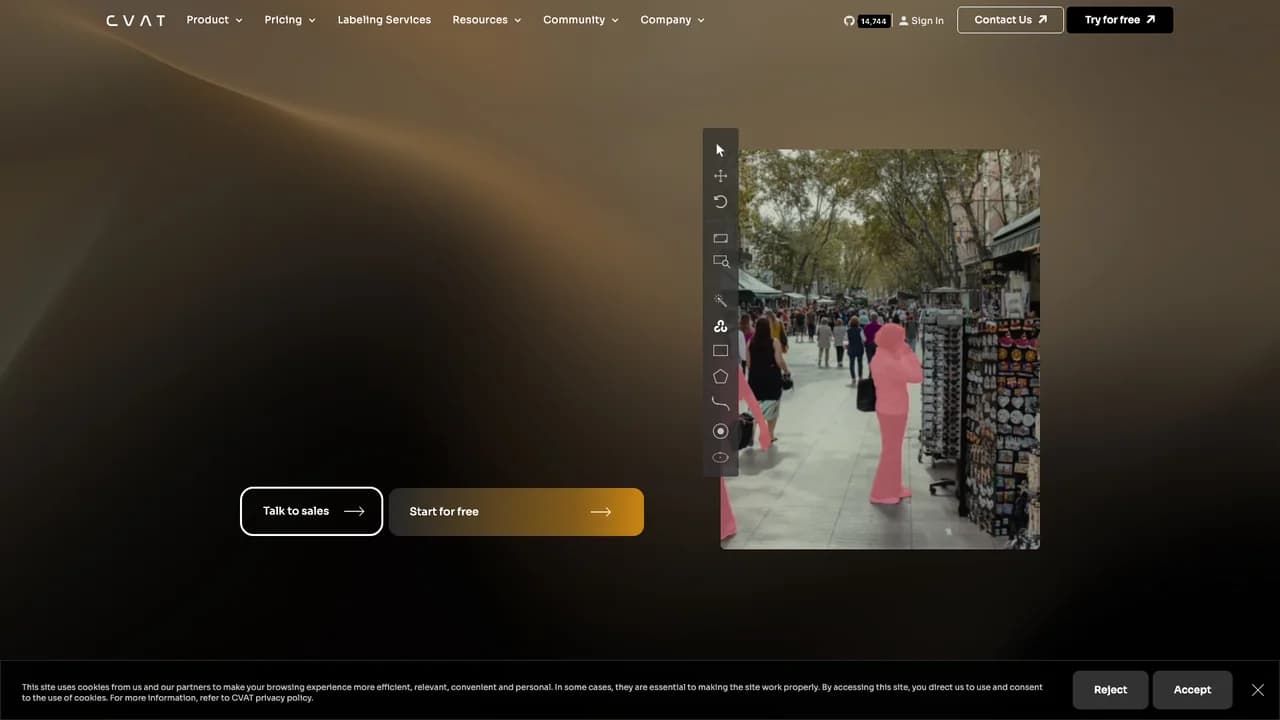Select the ellipse drawing tool
The image size is (1280, 720).
[x=720, y=457]
